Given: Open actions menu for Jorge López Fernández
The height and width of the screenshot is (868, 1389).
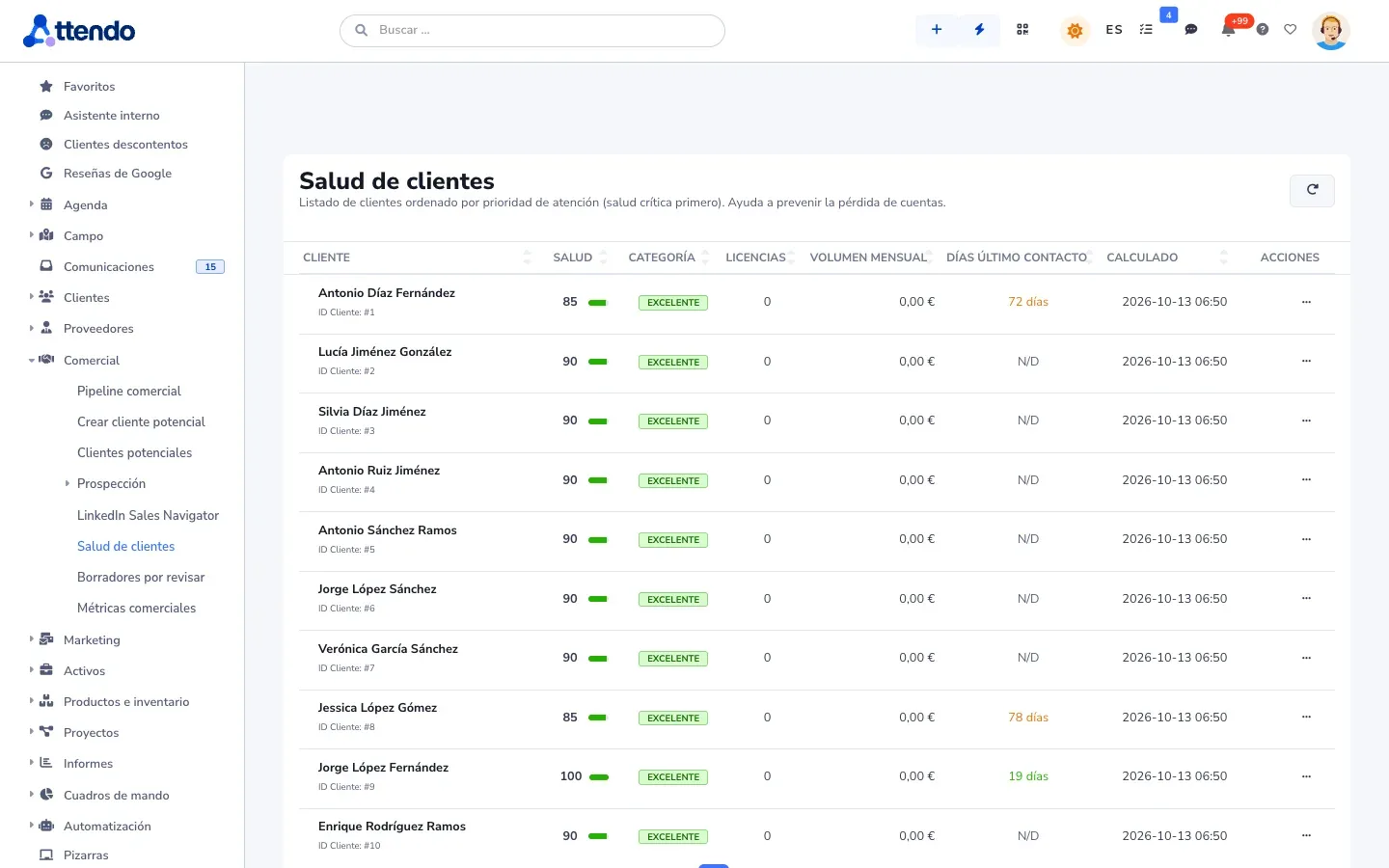Looking at the screenshot, I should click(1306, 776).
